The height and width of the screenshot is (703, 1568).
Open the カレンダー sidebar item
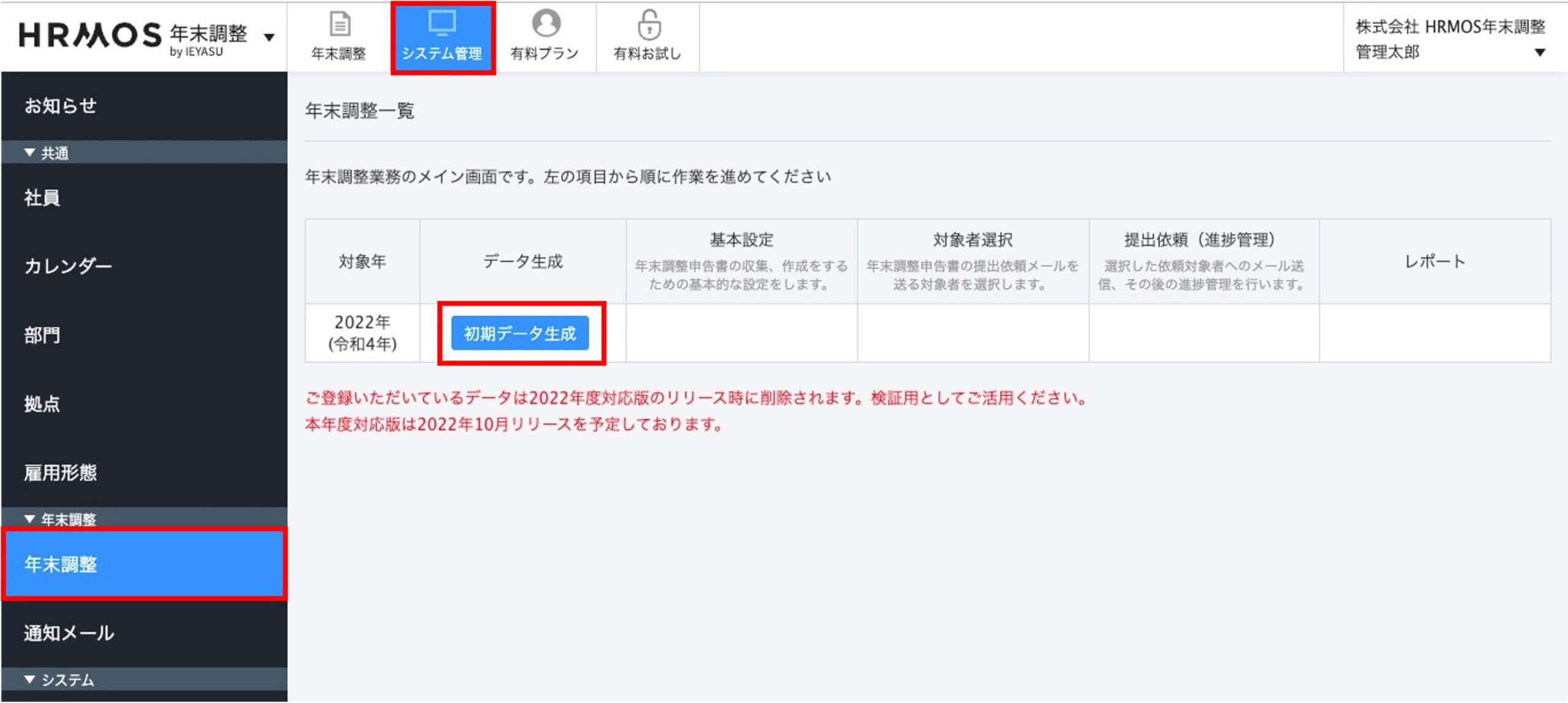67,266
